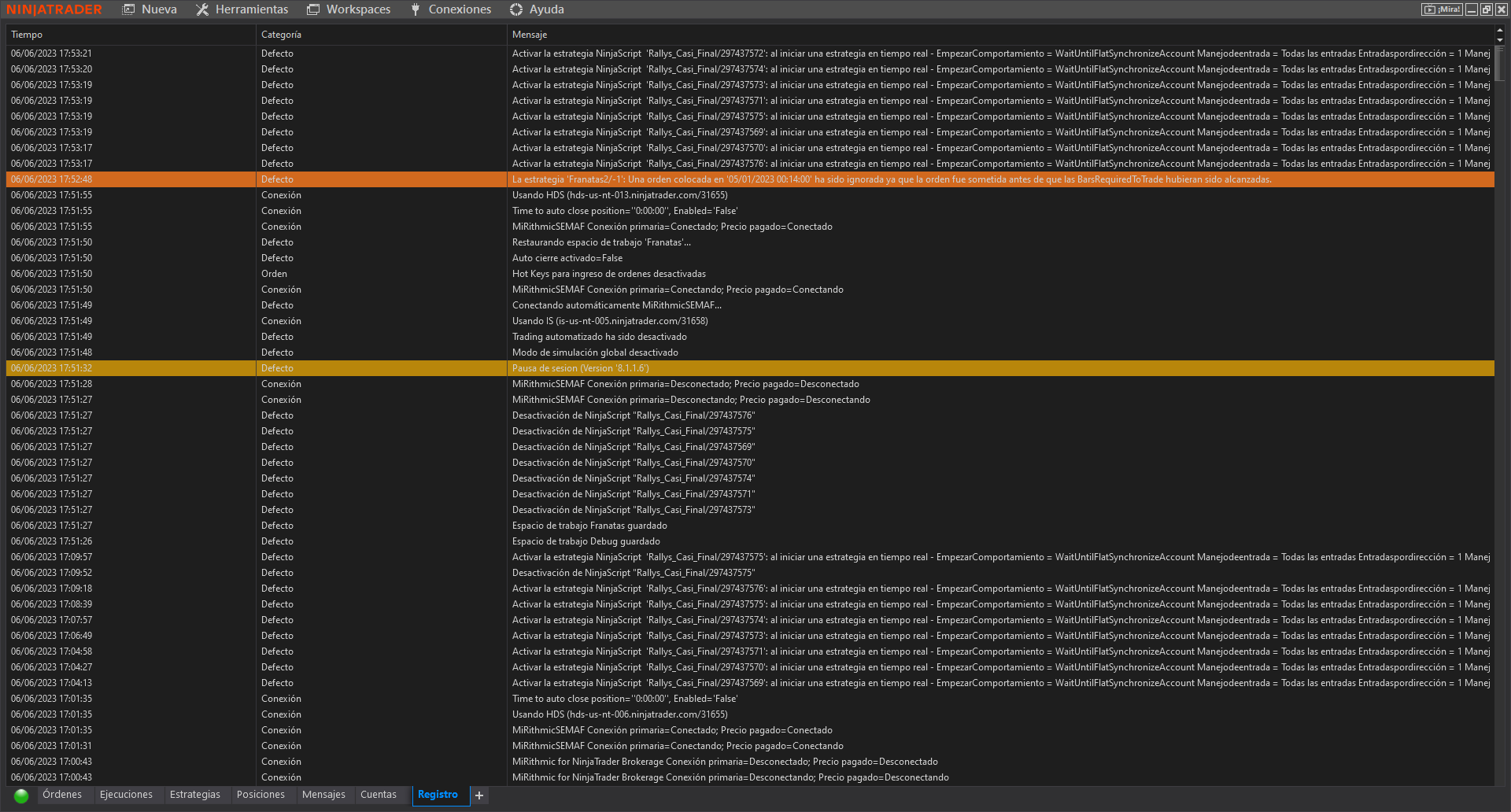1511x812 pixels.
Task: Click timestamp 06/06/2023 17:53:20
Action: (x=51, y=69)
